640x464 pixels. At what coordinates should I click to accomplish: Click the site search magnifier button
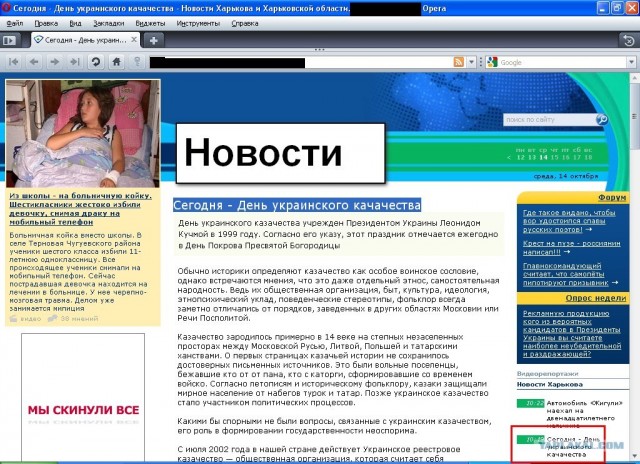pos(602,119)
